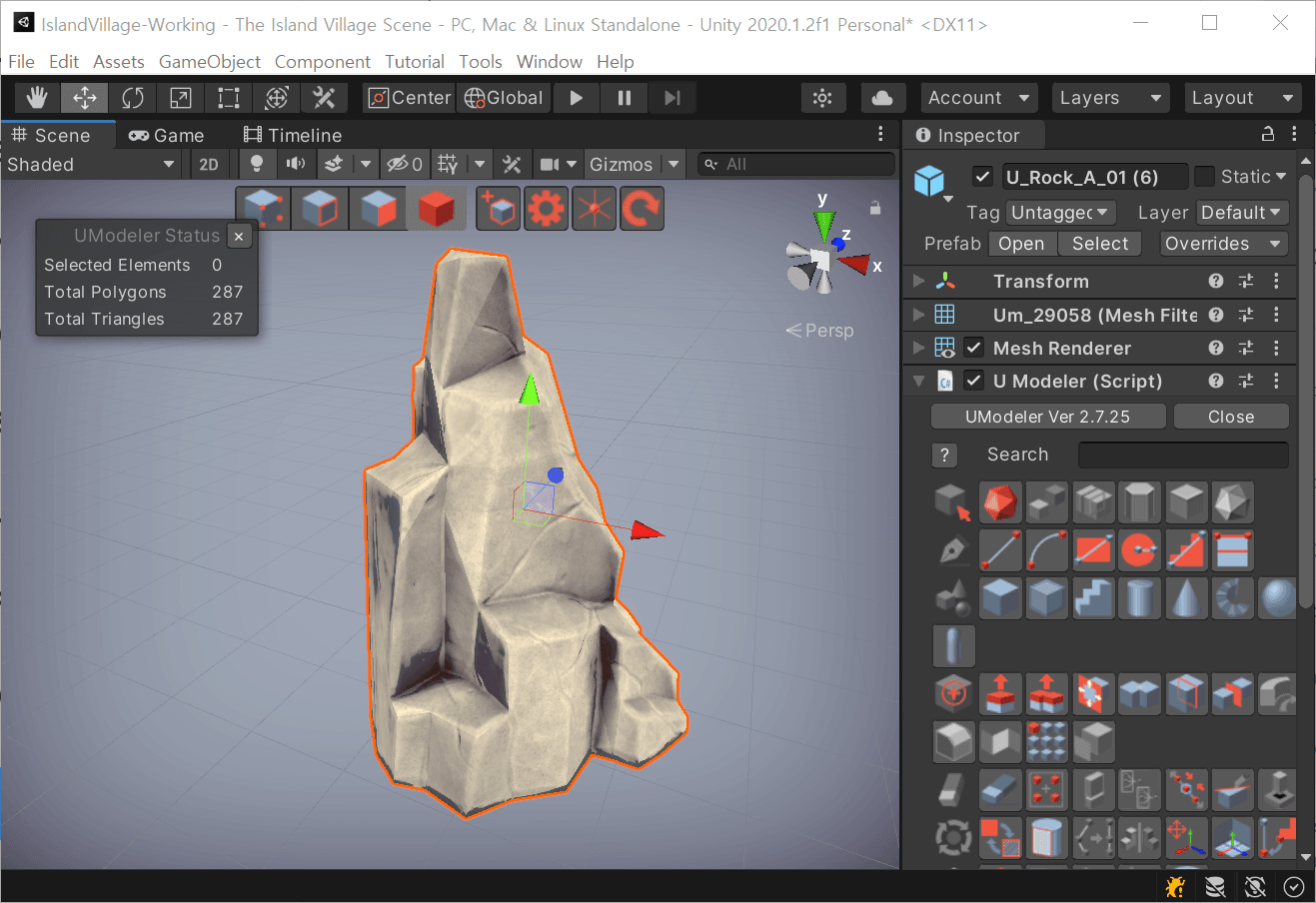Choose UModeler object selection mode red cube

(437, 209)
